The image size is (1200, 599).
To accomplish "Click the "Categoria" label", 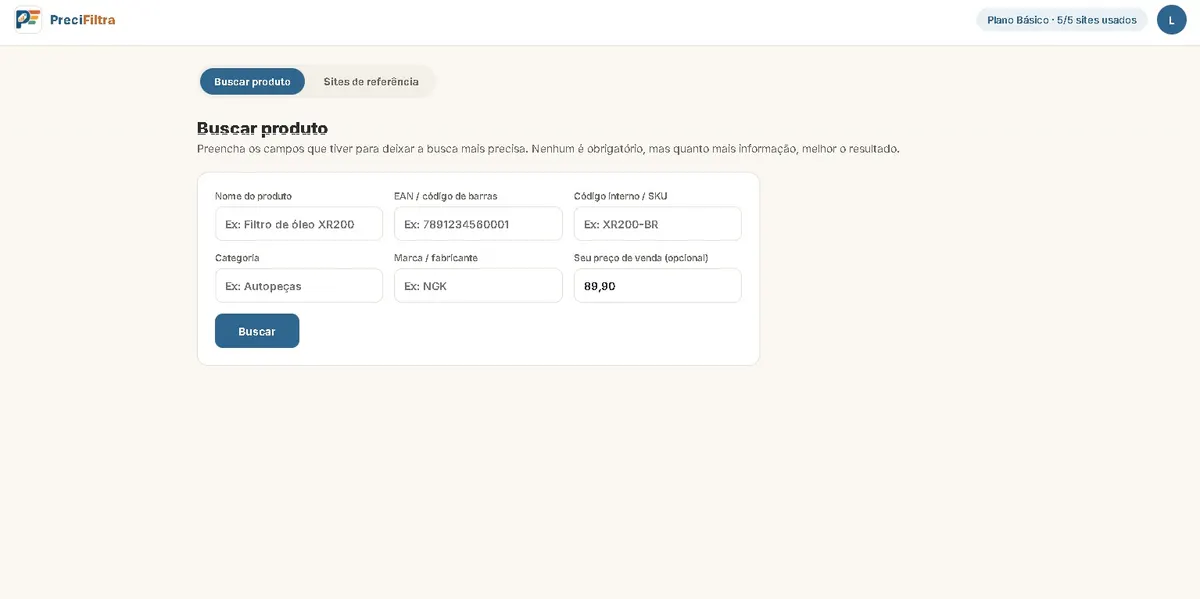I will pyautogui.click(x=237, y=258).
